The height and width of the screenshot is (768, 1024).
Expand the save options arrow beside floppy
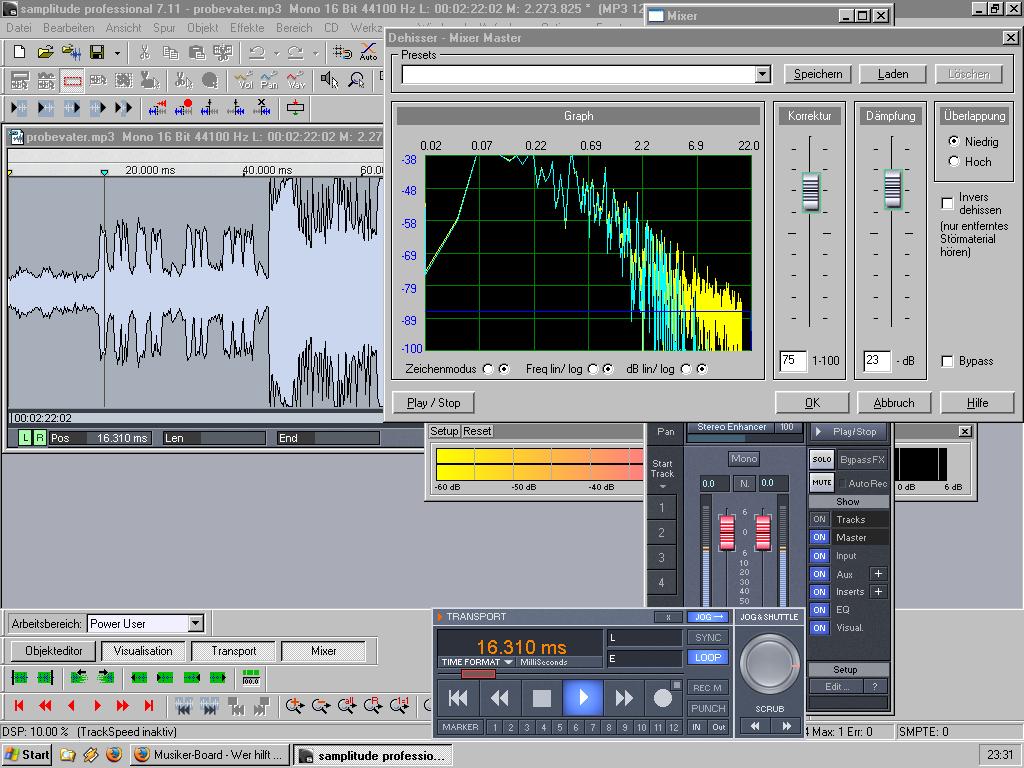[x=117, y=53]
